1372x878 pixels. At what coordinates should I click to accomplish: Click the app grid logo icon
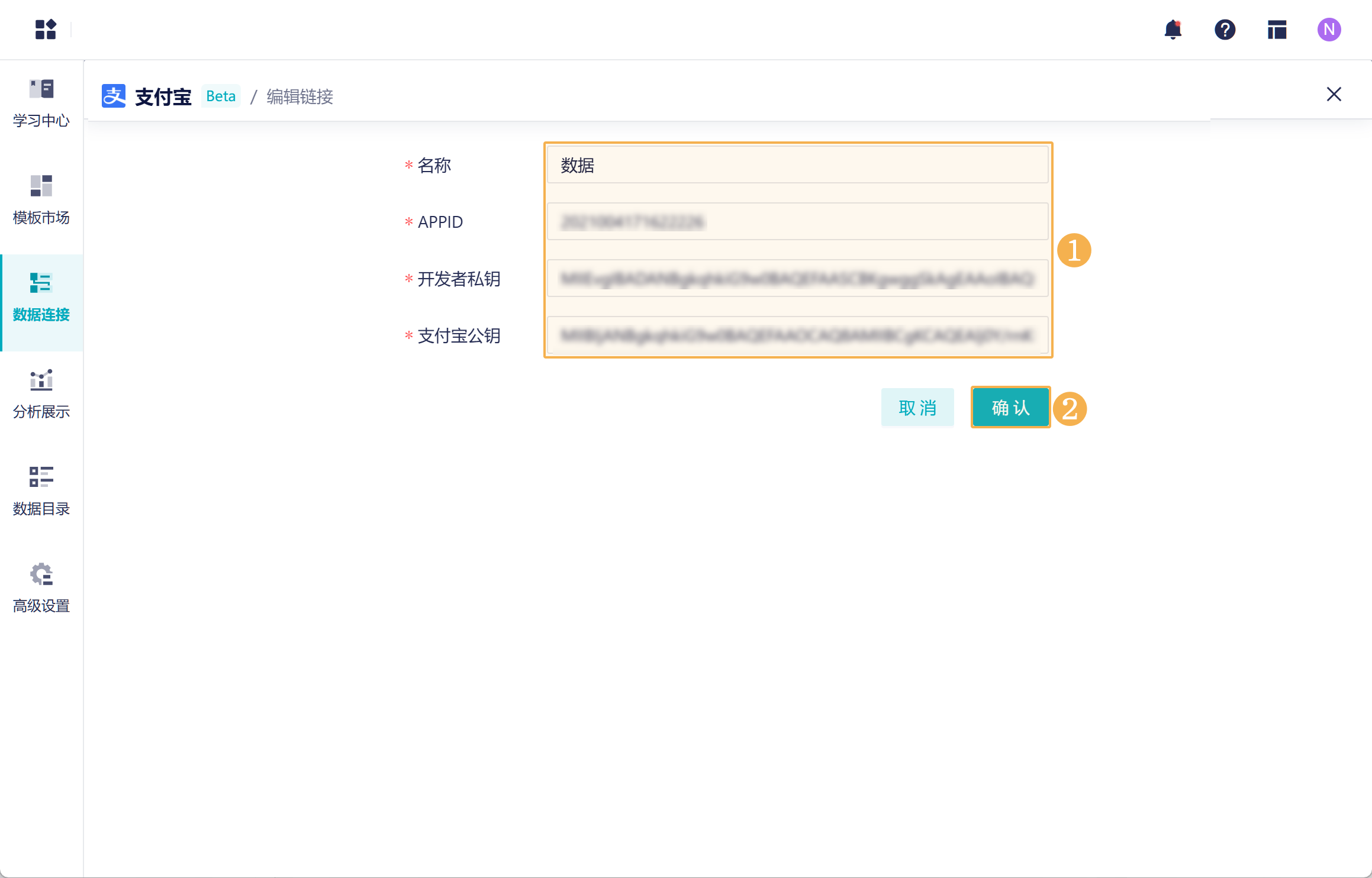pyautogui.click(x=45, y=30)
